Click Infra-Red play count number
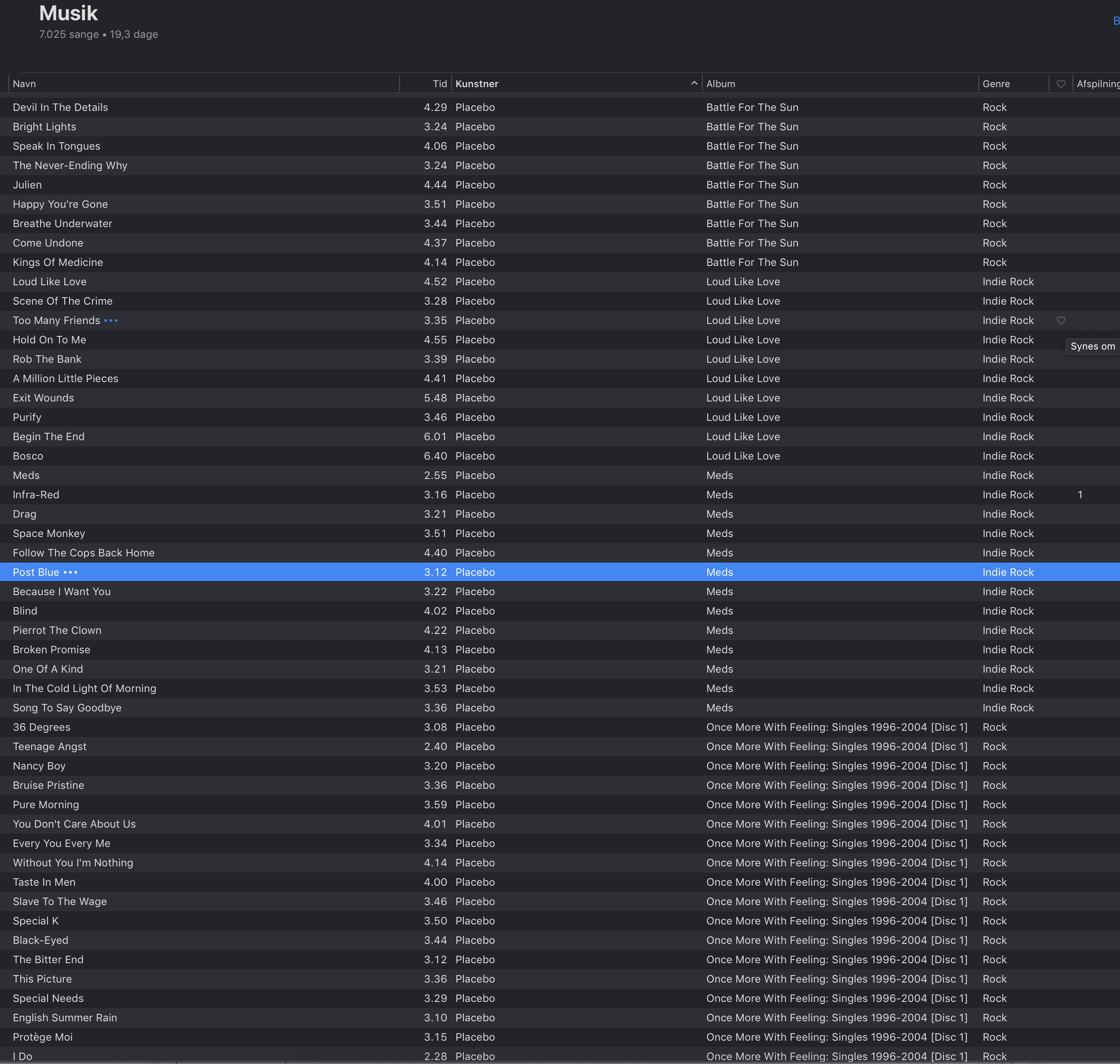The width and height of the screenshot is (1120, 1064). 1080,494
